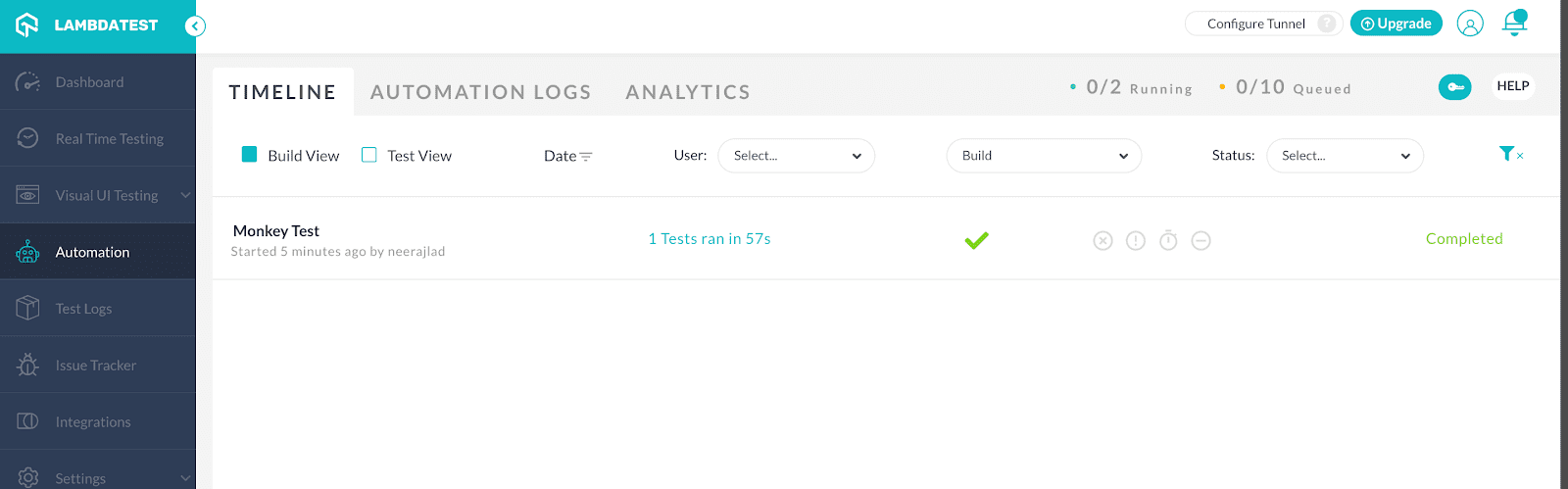Click the access key icon button
This screenshot has height=489, width=1568.
coord(1455,87)
